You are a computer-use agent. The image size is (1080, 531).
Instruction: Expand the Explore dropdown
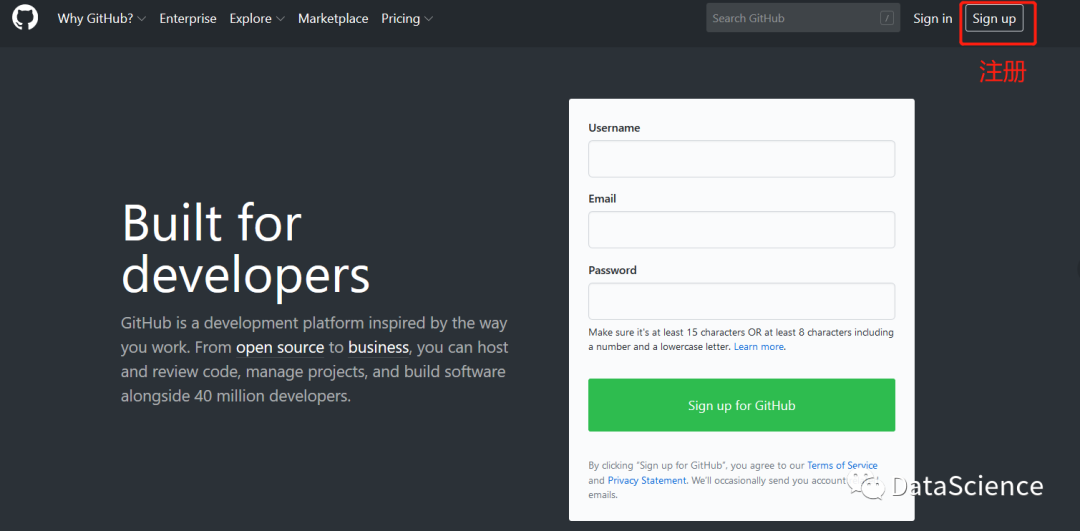[x=257, y=19]
